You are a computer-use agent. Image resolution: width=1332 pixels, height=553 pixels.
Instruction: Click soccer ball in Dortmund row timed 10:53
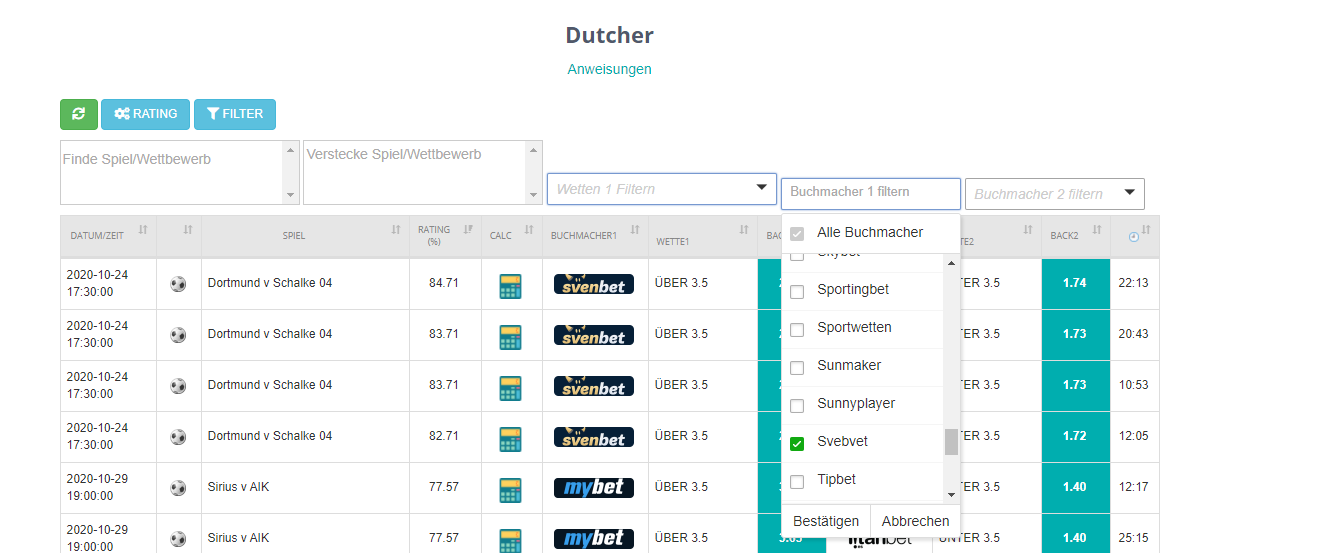pos(178,386)
